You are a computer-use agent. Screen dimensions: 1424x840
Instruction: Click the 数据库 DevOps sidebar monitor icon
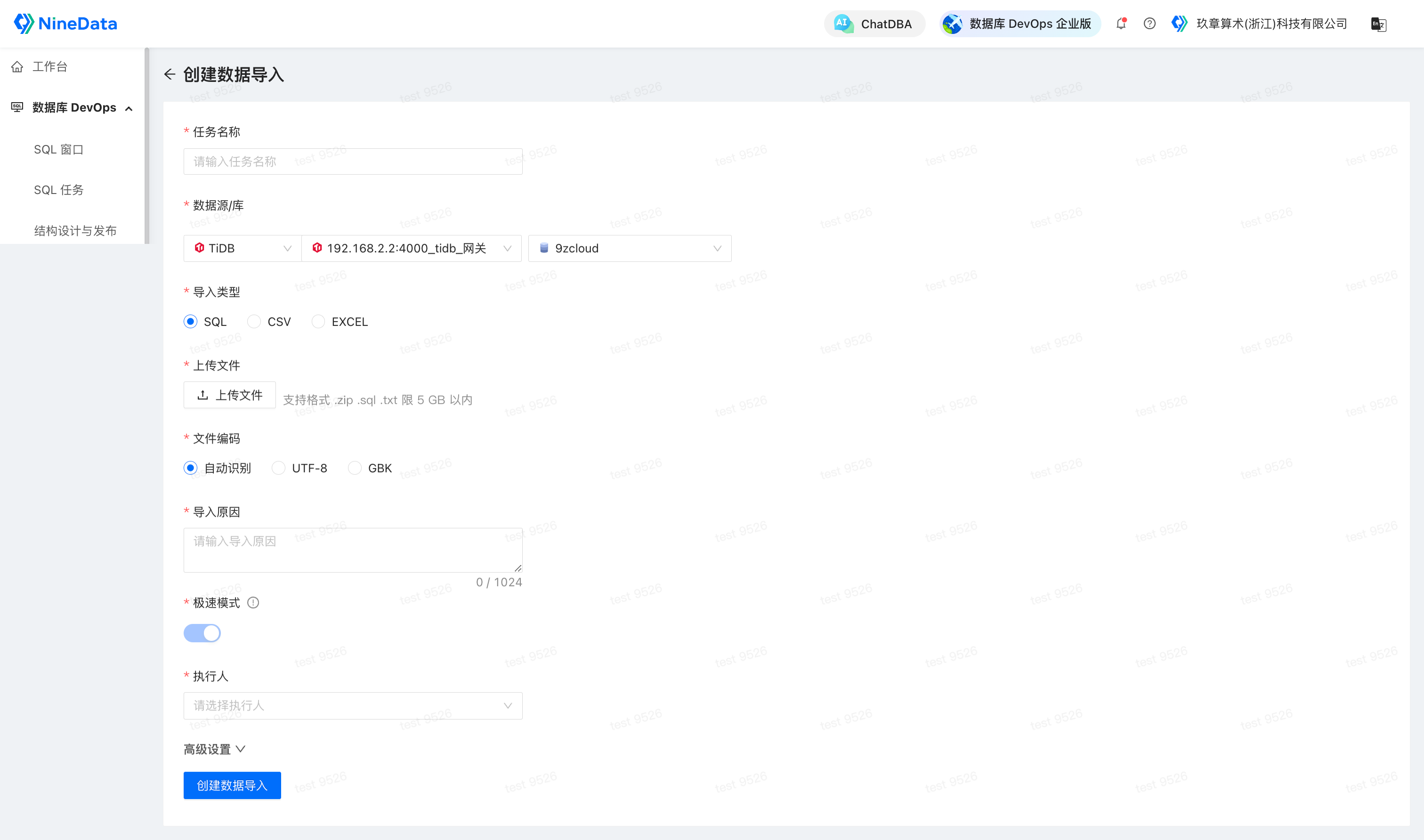point(17,107)
